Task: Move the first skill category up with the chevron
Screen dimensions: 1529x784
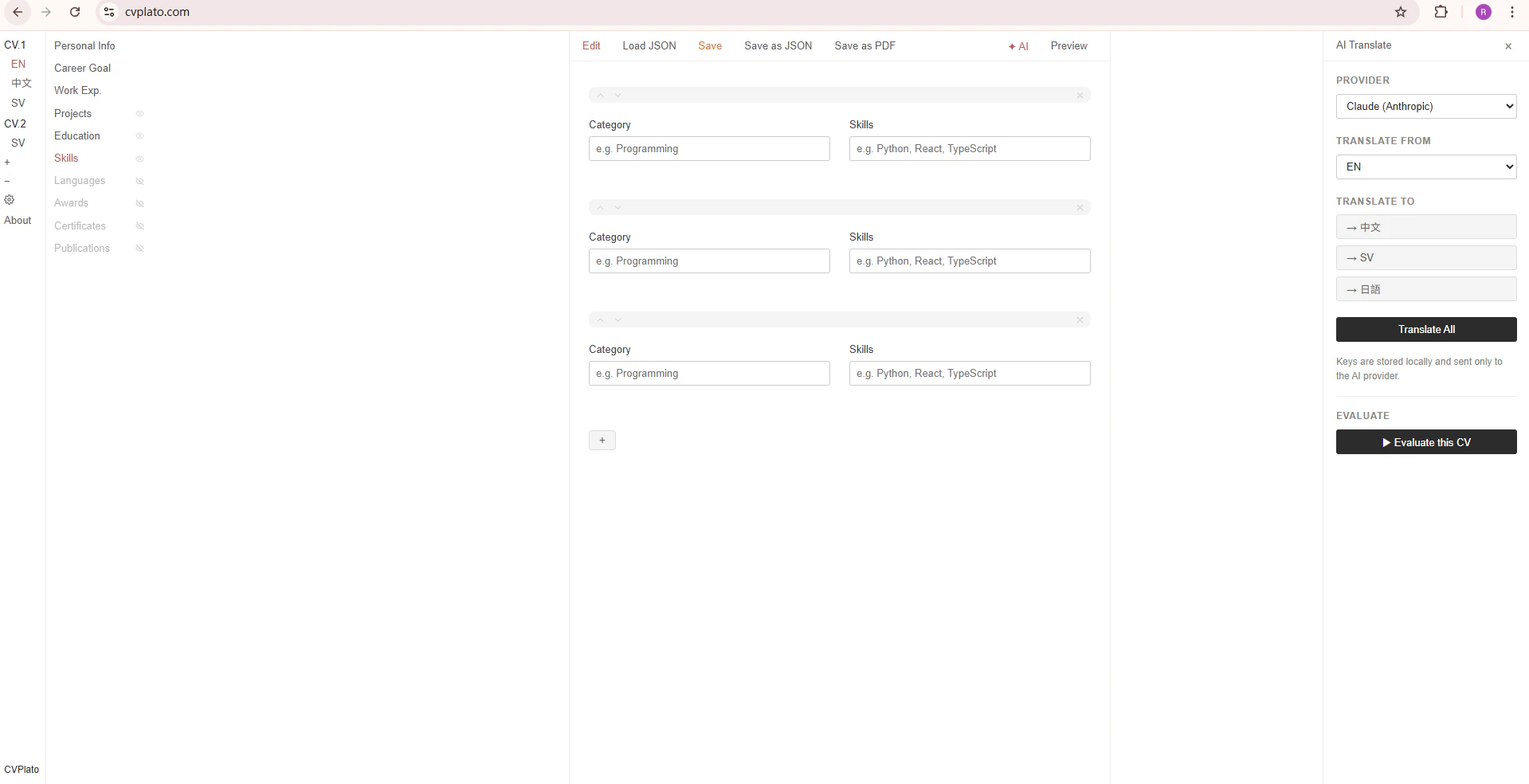Action: click(599, 94)
